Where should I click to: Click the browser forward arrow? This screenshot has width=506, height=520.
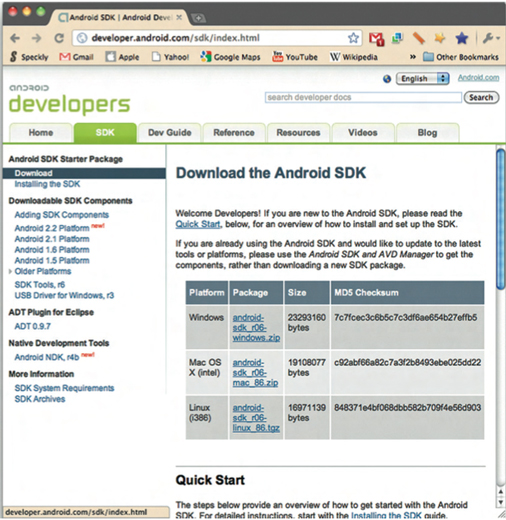[36, 38]
